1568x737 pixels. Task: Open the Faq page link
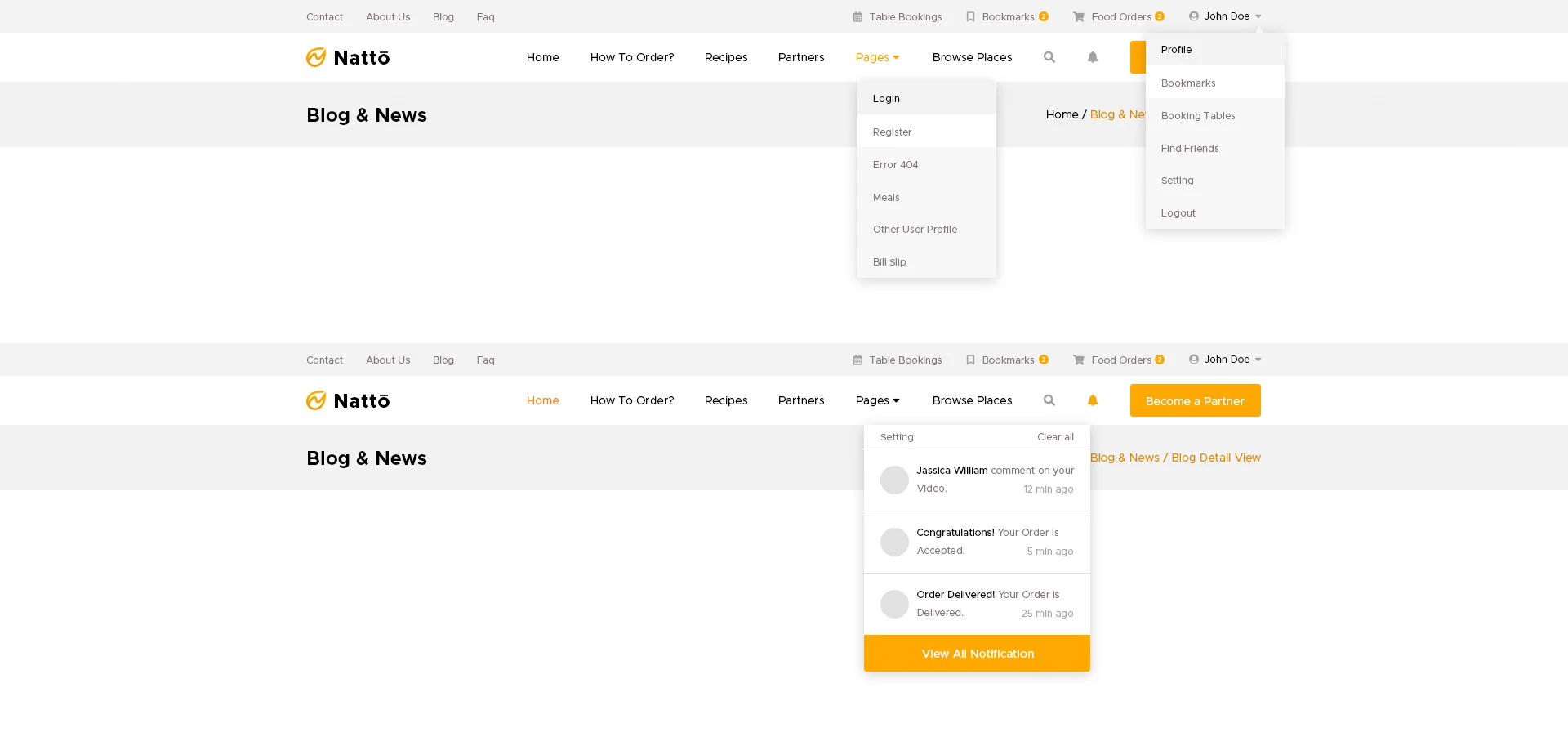click(485, 16)
